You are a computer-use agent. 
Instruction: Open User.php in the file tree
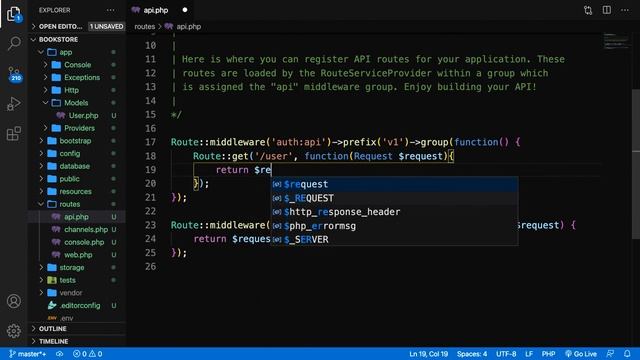(77, 116)
